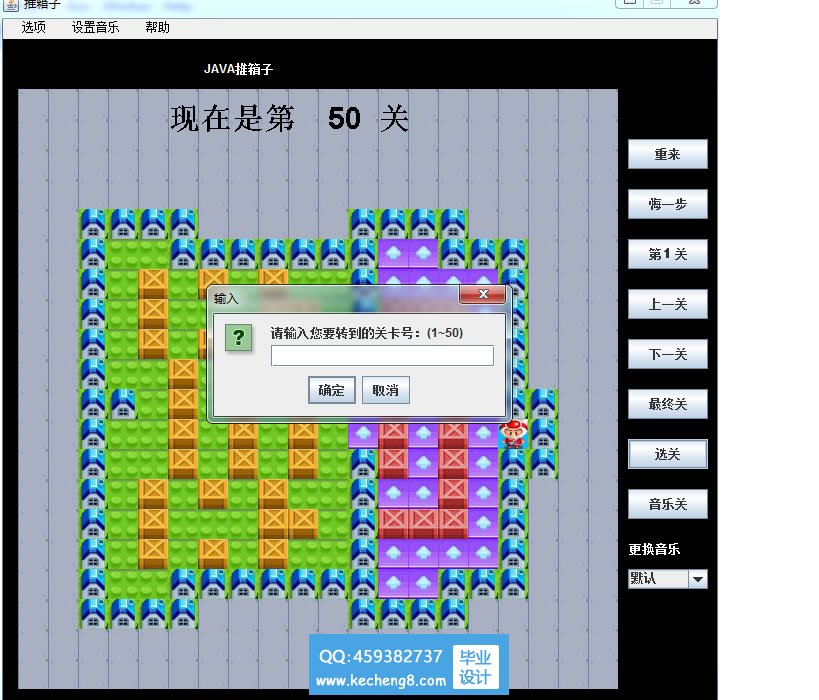Advance with the 下一关 button

(668, 354)
